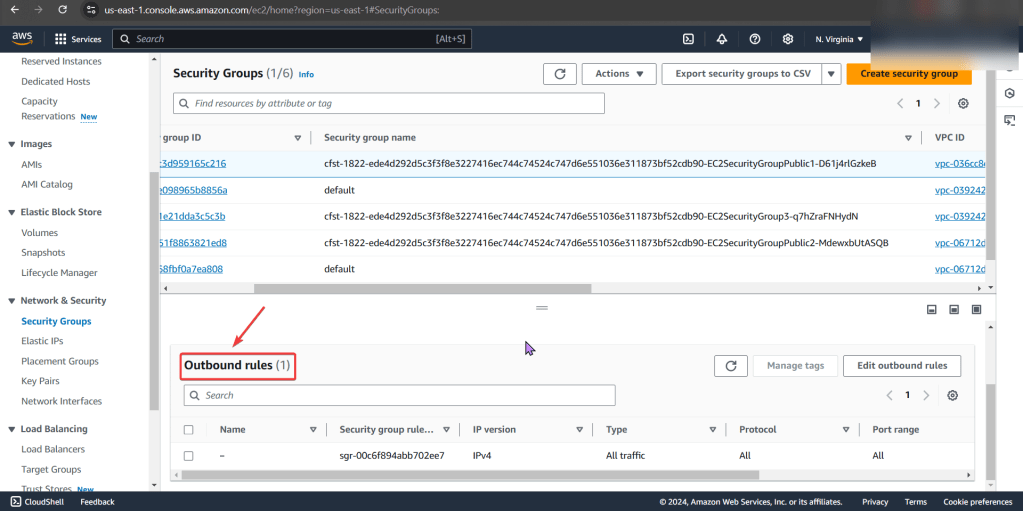This screenshot has width=1023, height=511.
Task: Maximize the bottom details split panel
Action: tap(976, 310)
